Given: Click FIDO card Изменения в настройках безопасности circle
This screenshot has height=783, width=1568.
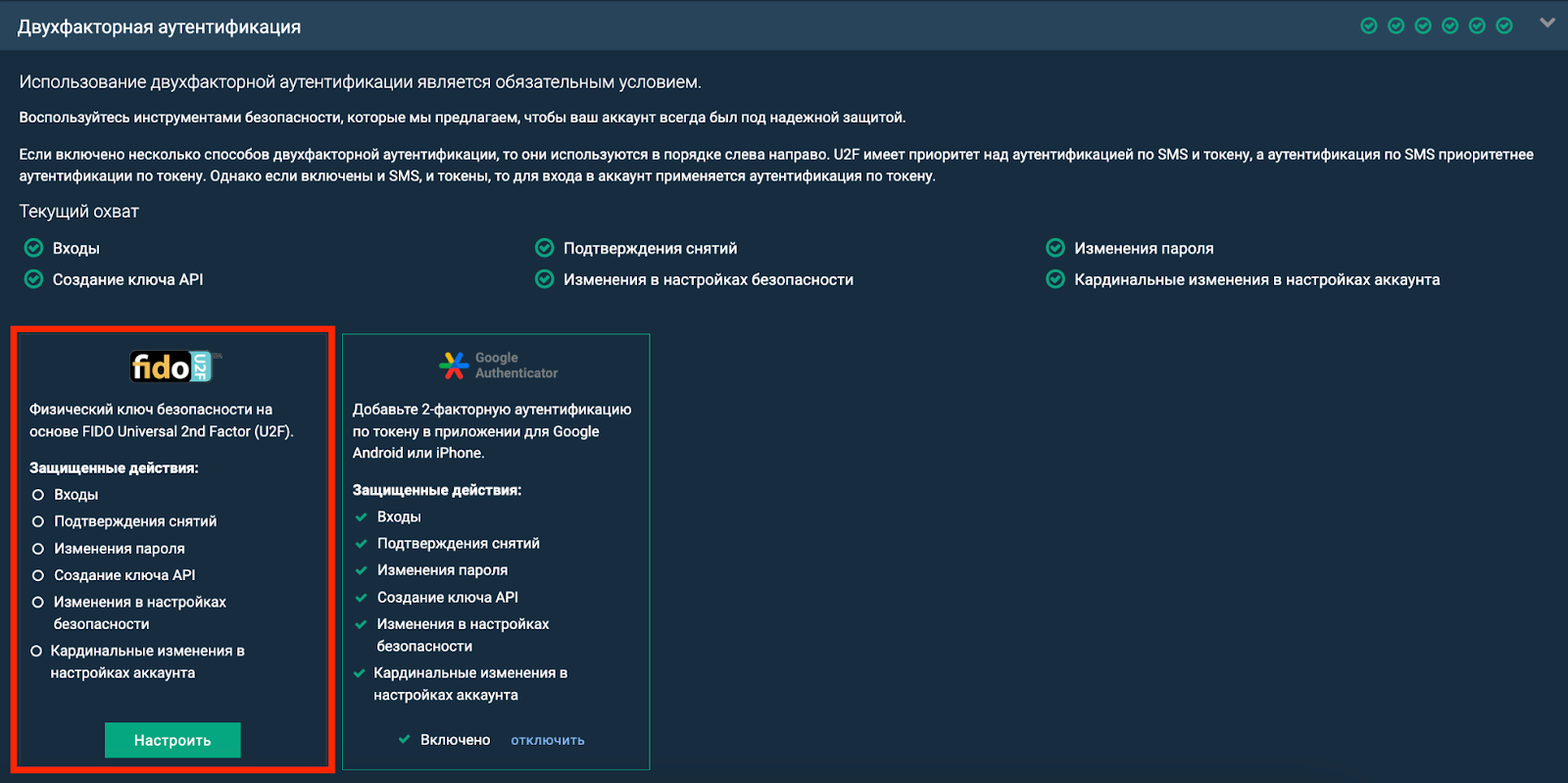Looking at the screenshot, I should click(x=38, y=602).
